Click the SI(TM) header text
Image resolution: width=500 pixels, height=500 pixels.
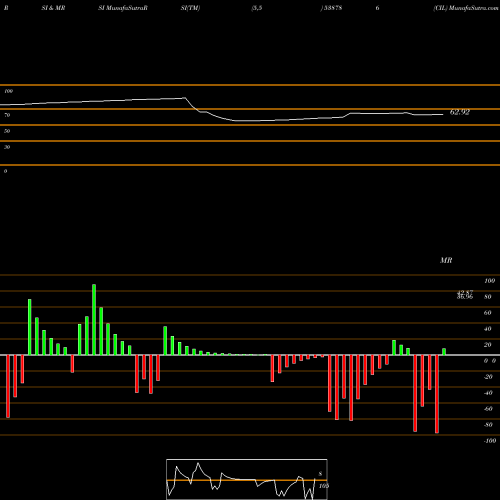[190, 8]
